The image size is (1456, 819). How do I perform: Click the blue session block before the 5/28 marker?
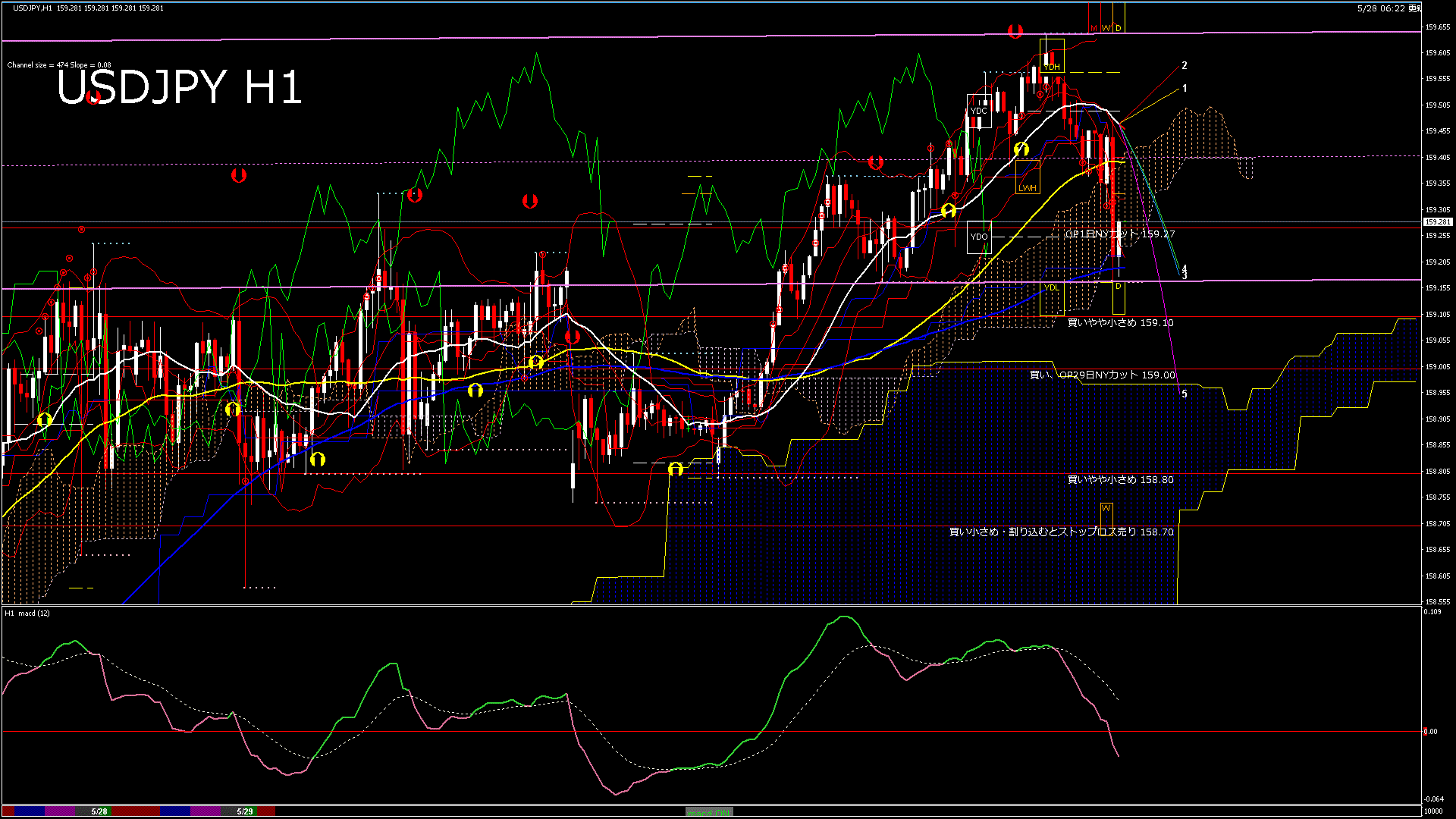[30, 811]
